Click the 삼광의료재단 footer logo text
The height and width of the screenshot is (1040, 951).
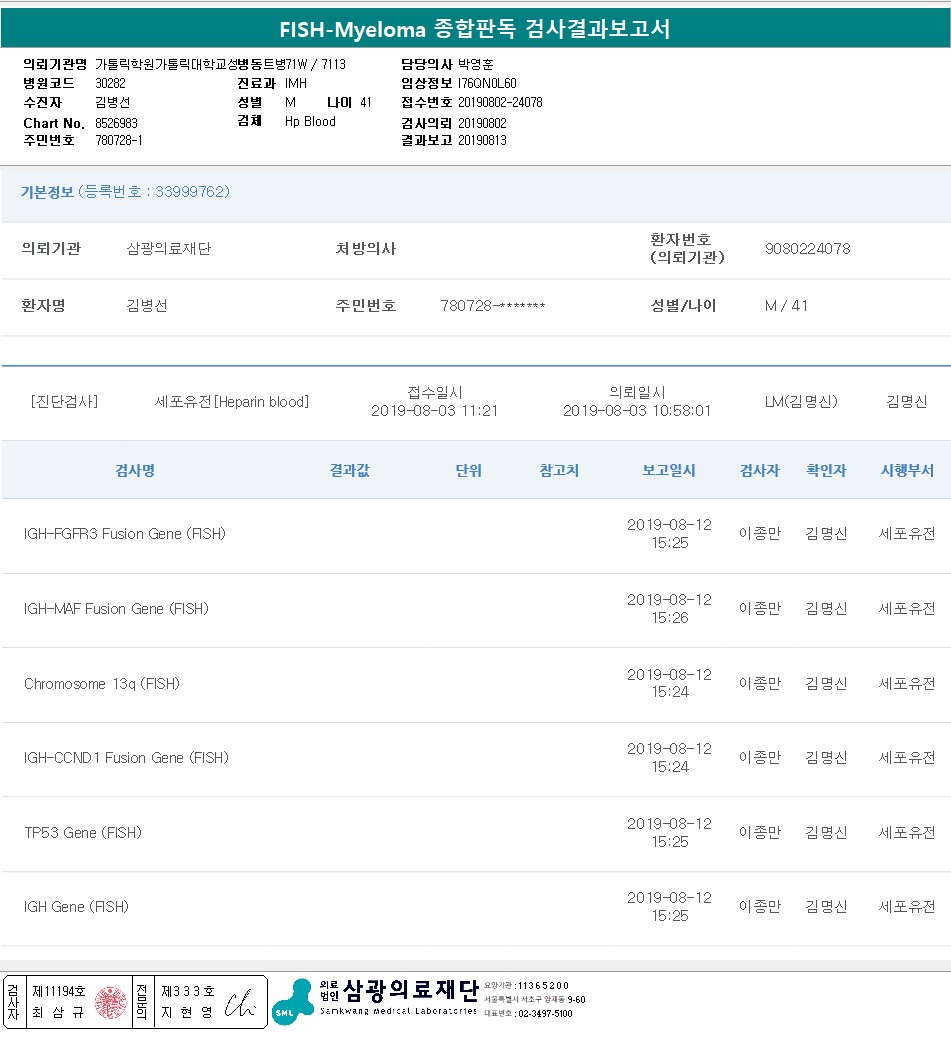(x=410, y=990)
